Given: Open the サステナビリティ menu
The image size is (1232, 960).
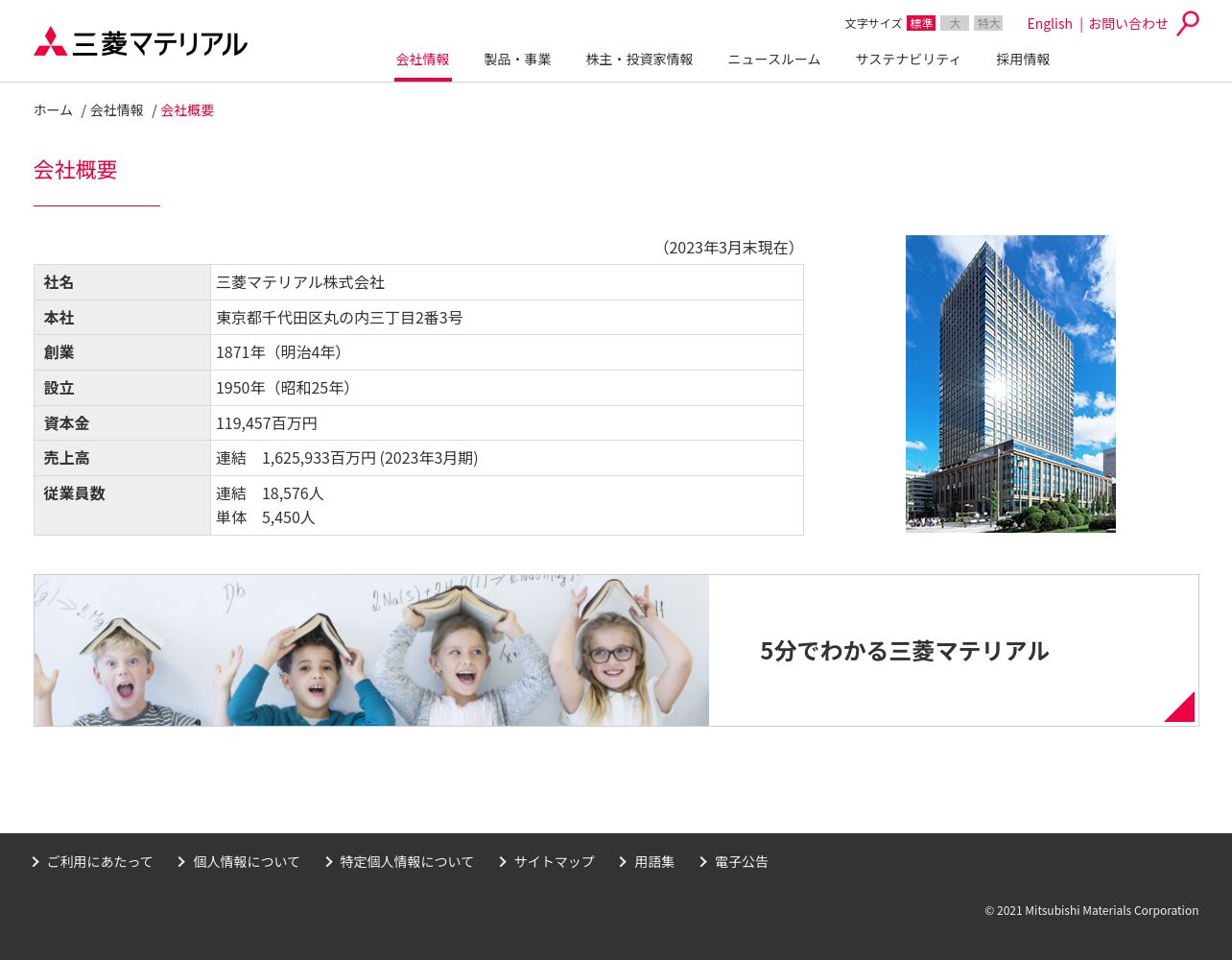Looking at the screenshot, I should click(x=909, y=60).
